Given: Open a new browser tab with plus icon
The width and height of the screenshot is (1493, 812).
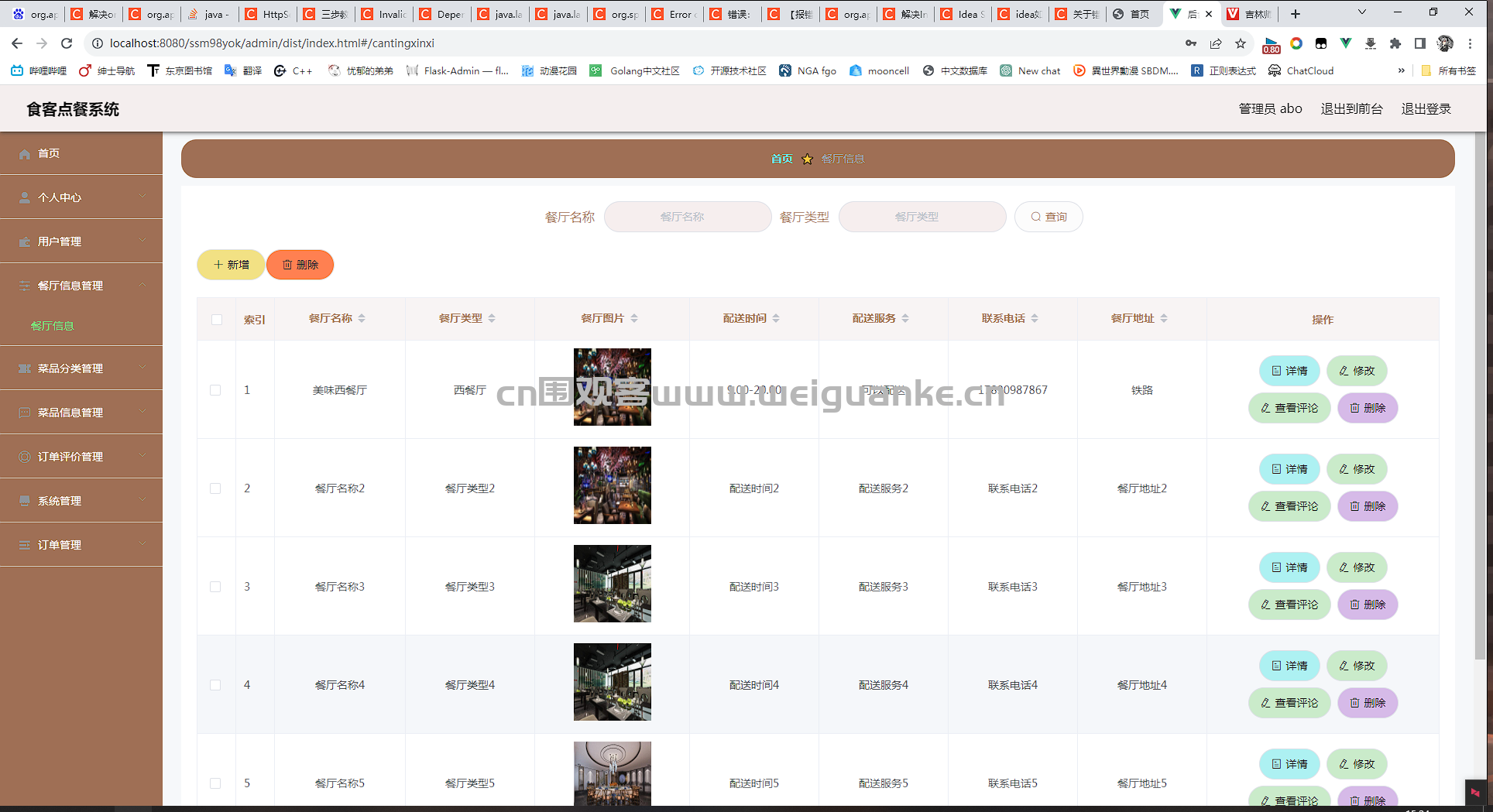Looking at the screenshot, I should pos(1296,14).
